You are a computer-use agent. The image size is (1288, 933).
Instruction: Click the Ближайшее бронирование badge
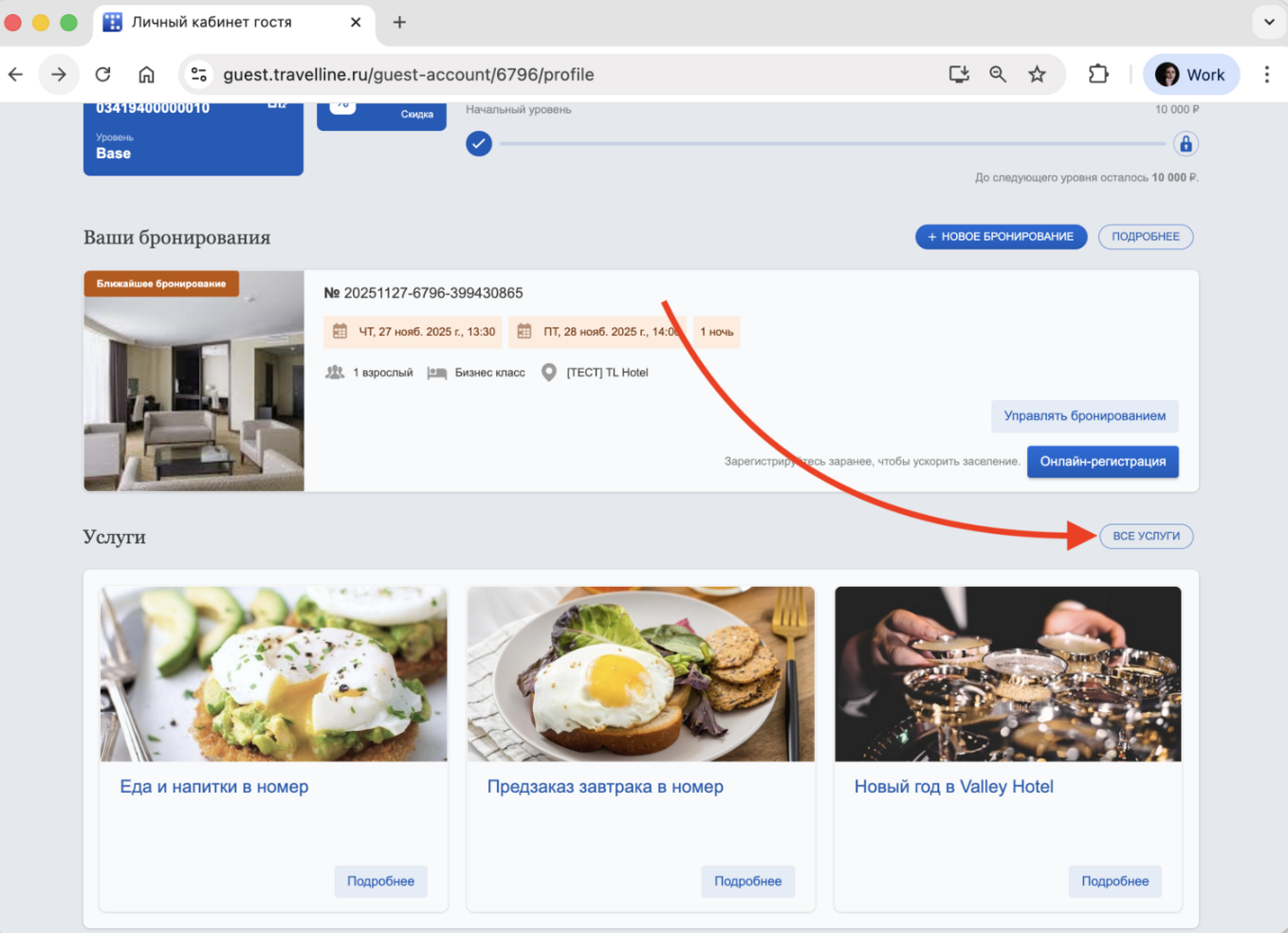point(161,284)
